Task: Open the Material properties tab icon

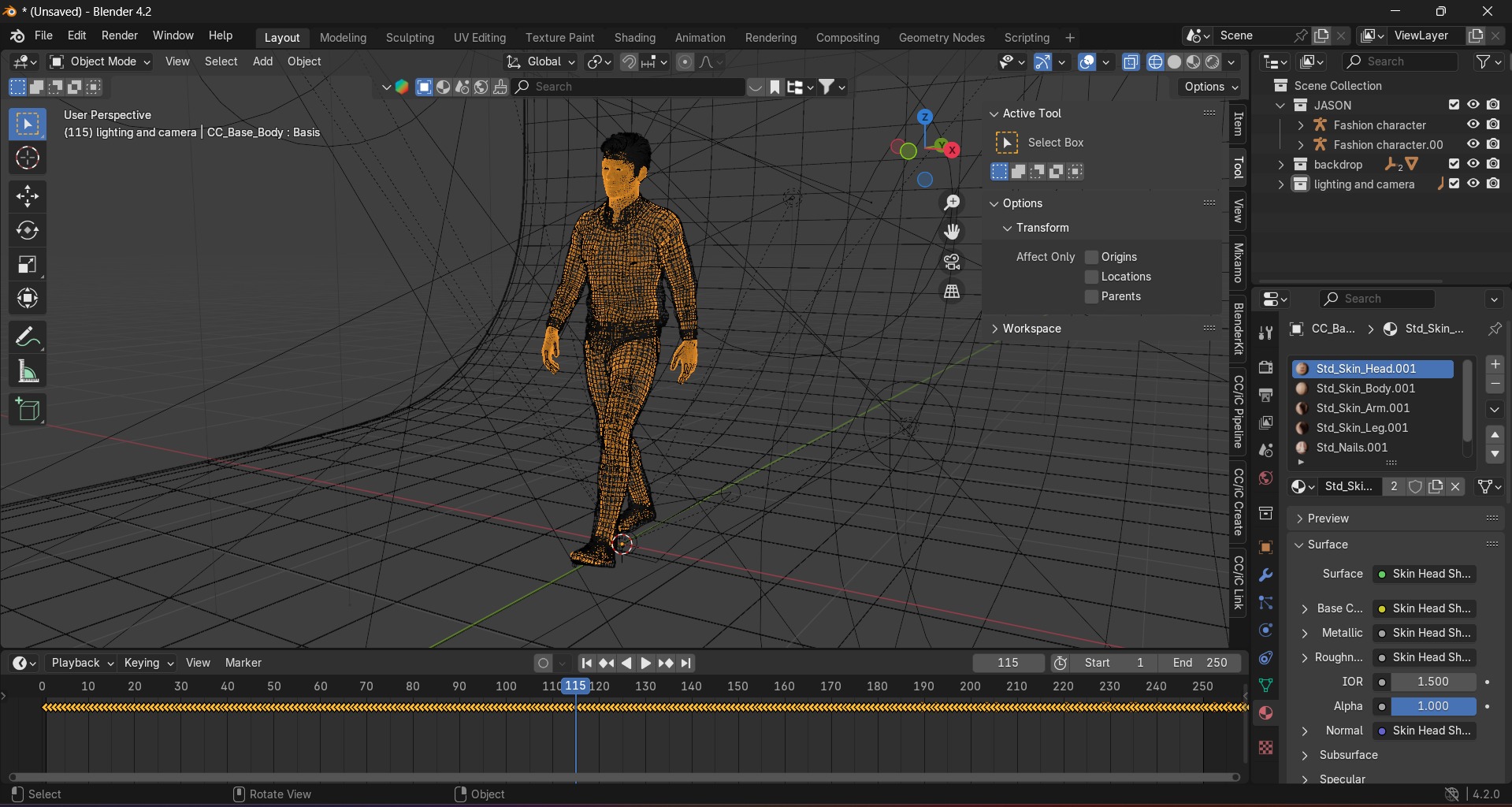Action: 1265,713
